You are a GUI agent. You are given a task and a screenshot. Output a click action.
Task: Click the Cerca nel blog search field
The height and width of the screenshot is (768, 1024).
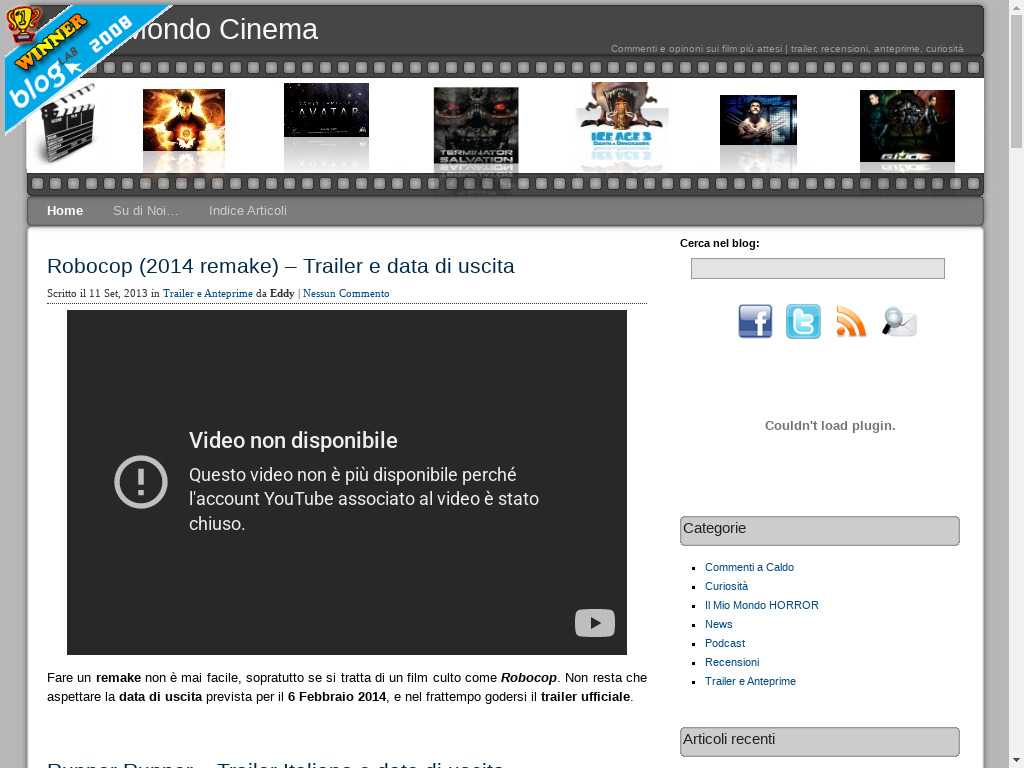pyautogui.click(x=817, y=268)
